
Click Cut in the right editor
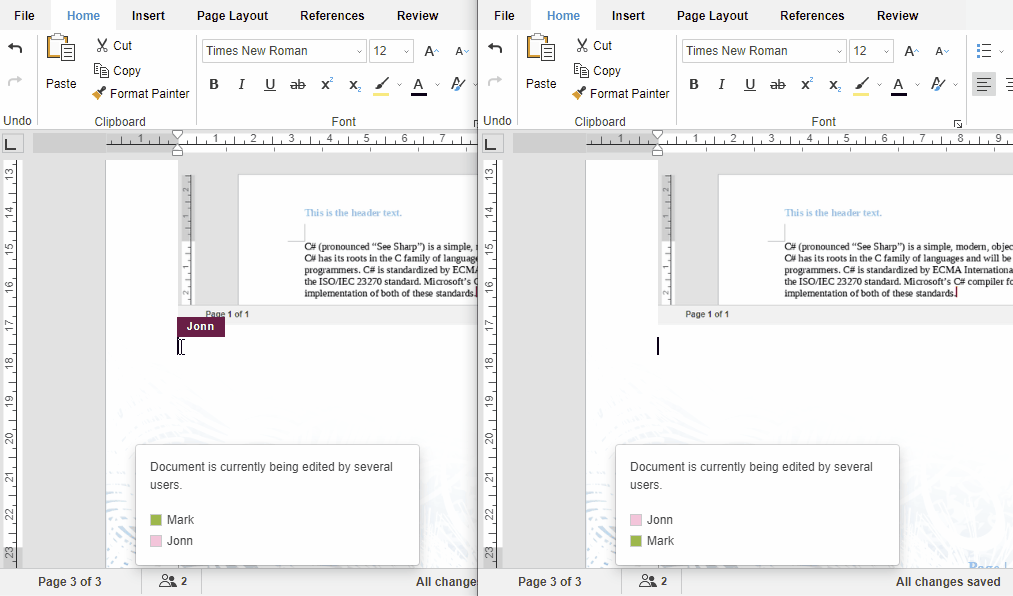point(592,45)
